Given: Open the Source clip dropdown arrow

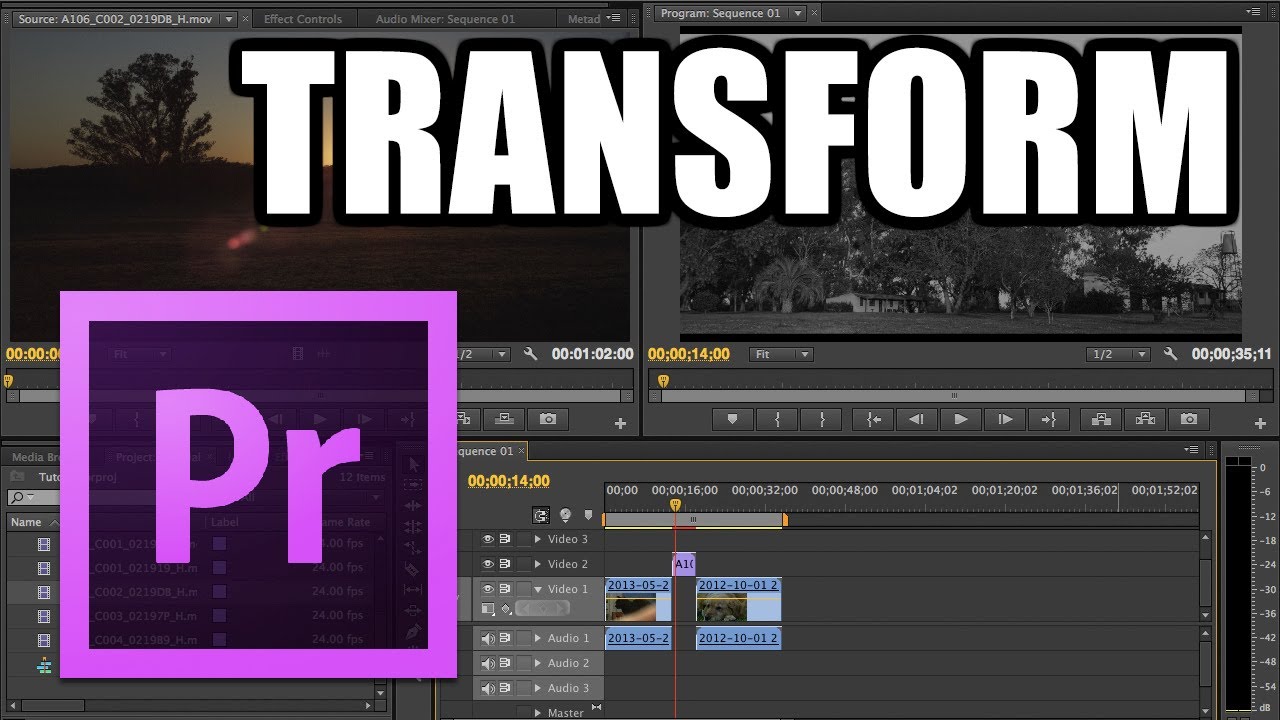Looking at the screenshot, I should tap(229, 18).
